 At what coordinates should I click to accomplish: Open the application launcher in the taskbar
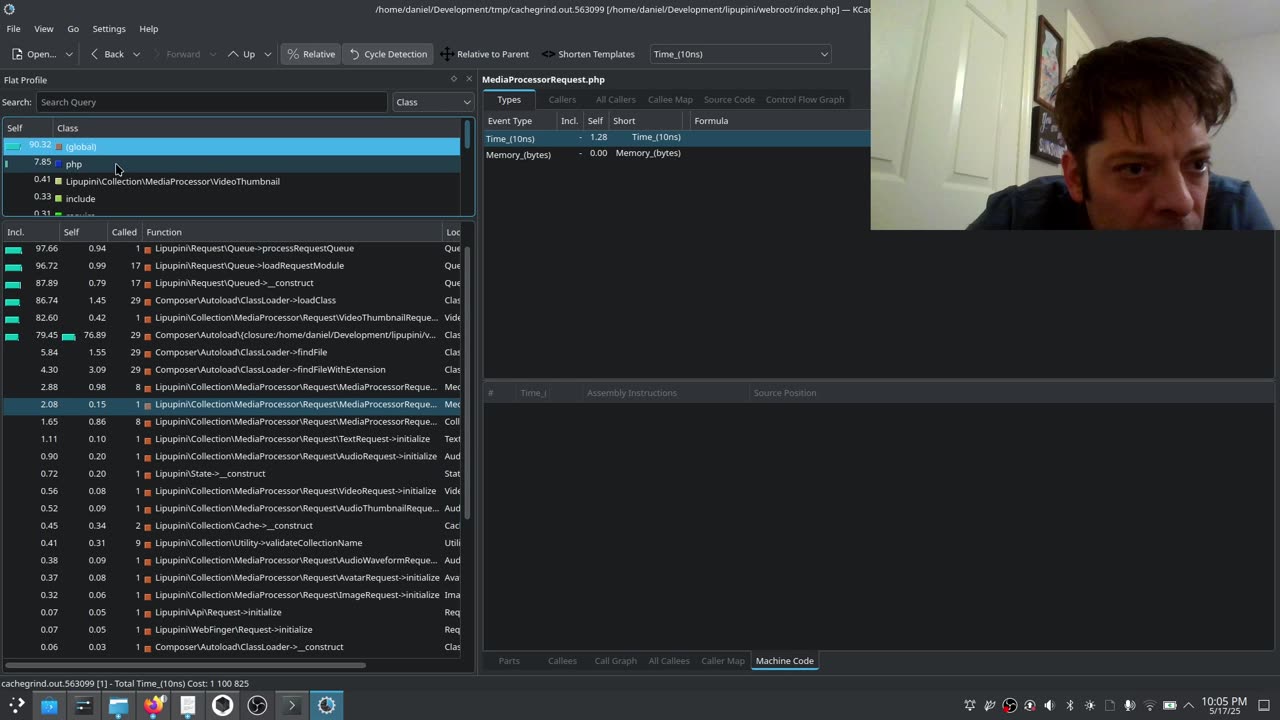[16, 705]
